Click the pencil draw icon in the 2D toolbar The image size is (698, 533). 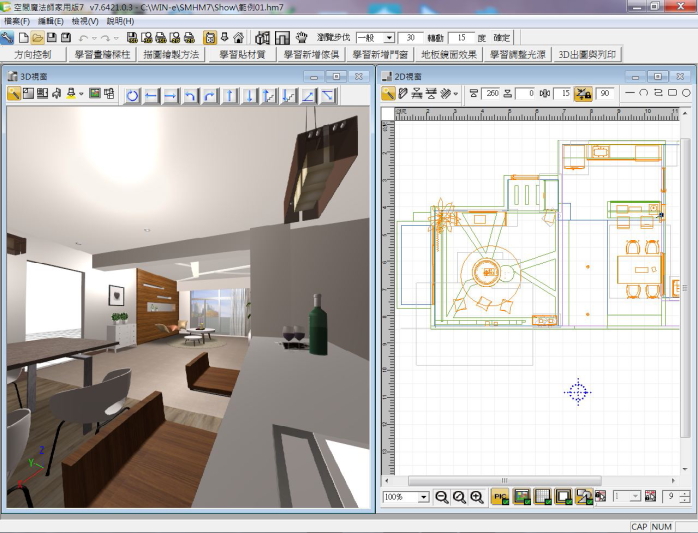point(403,94)
